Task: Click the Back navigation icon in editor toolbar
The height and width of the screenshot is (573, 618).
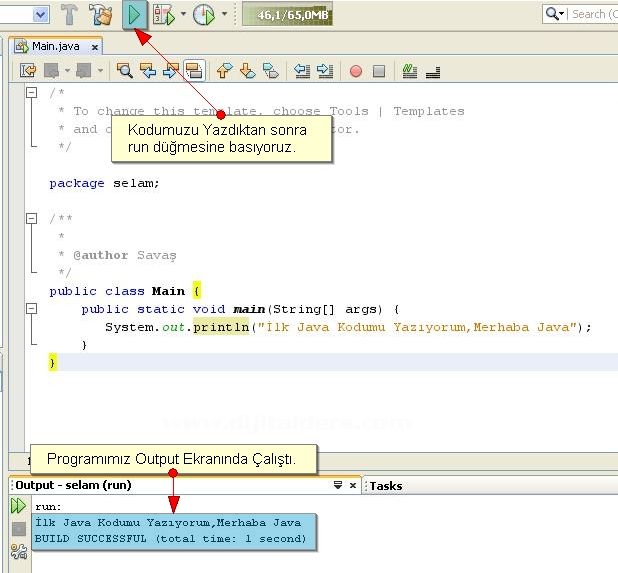Action: pyautogui.click(x=51, y=71)
